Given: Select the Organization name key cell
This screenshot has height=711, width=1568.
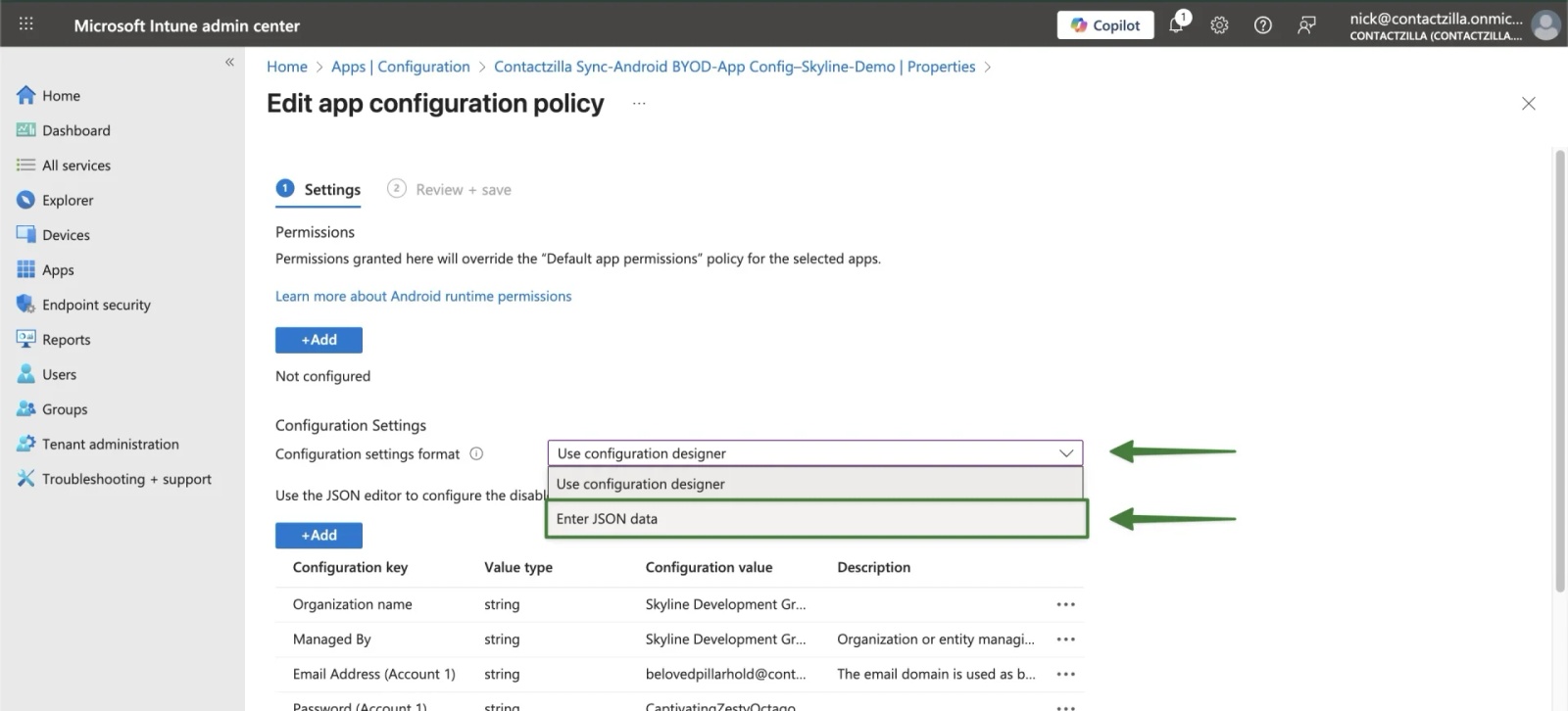Looking at the screenshot, I should (352, 604).
